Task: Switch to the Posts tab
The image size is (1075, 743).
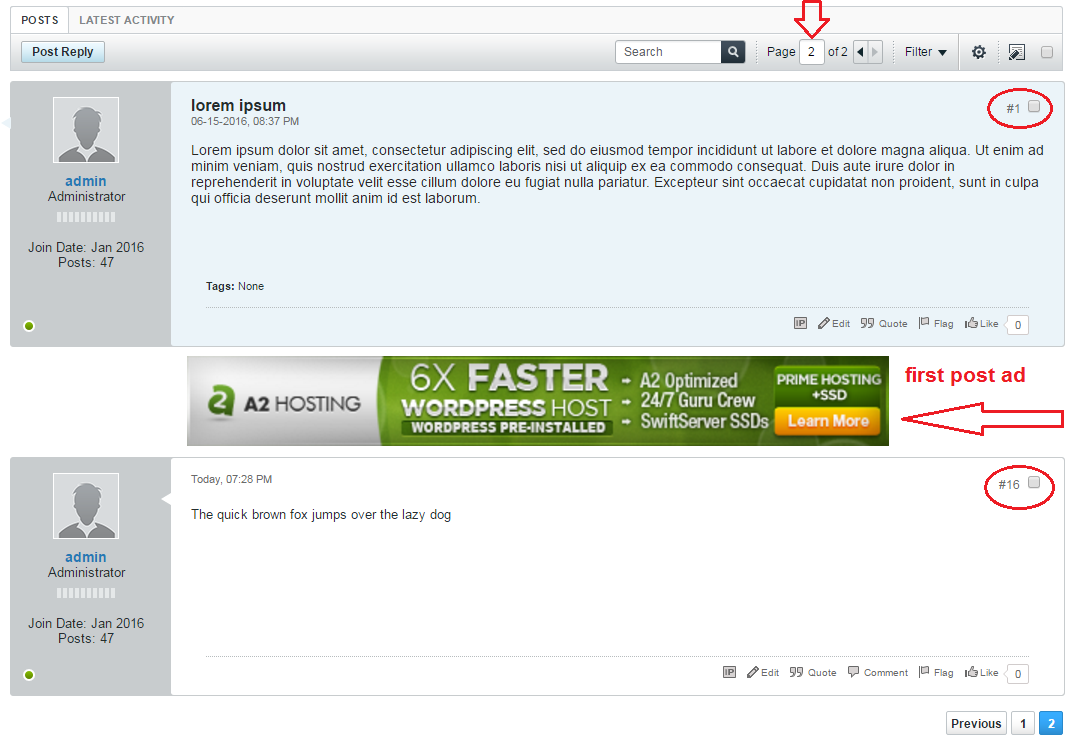Action: click(40, 20)
